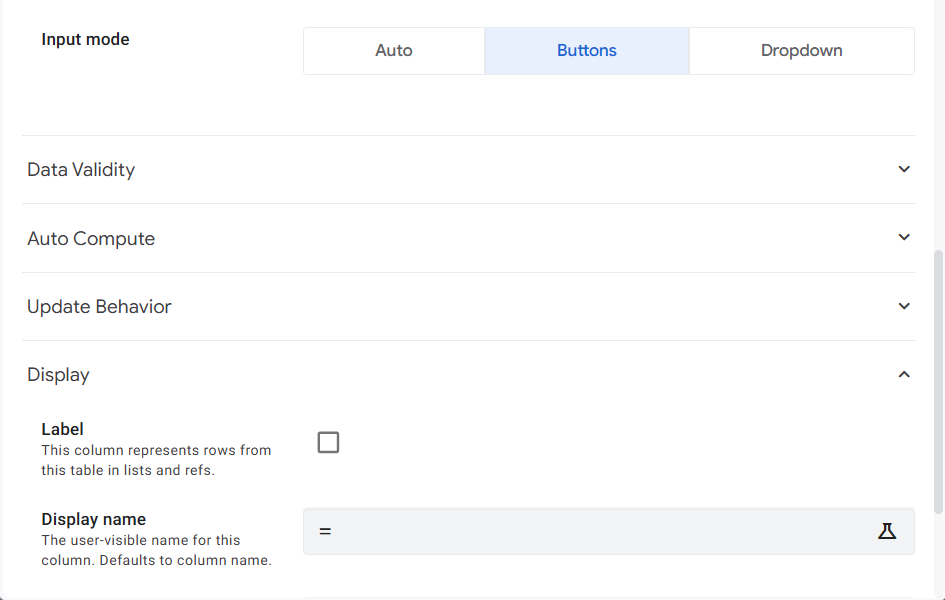Select Dropdown input mode
Image resolution: width=945 pixels, height=600 pixels.
802,51
